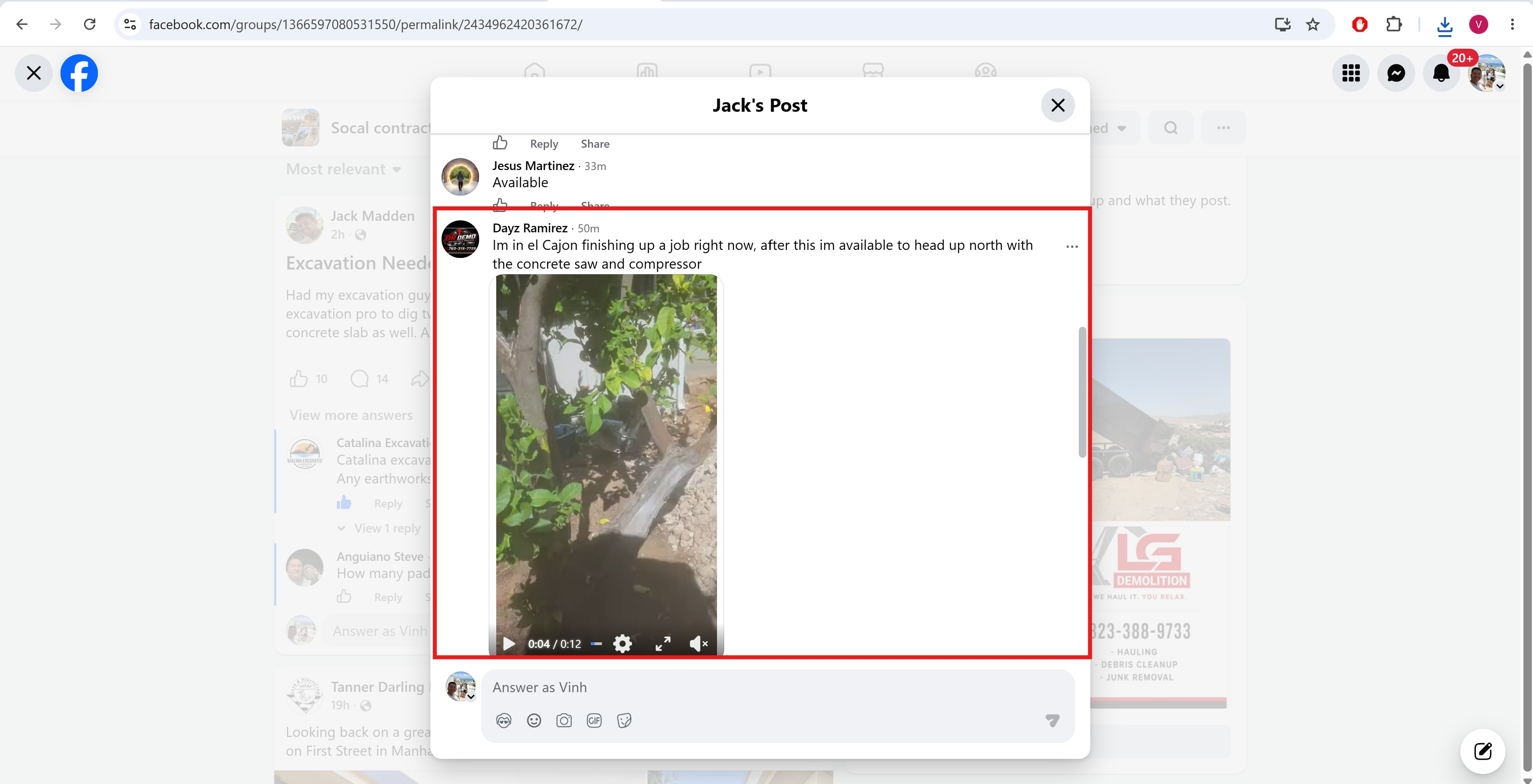Viewport: 1533px width, 784px height.
Task: Play the video in Dayz Ramirez's comment
Action: (x=509, y=643)
